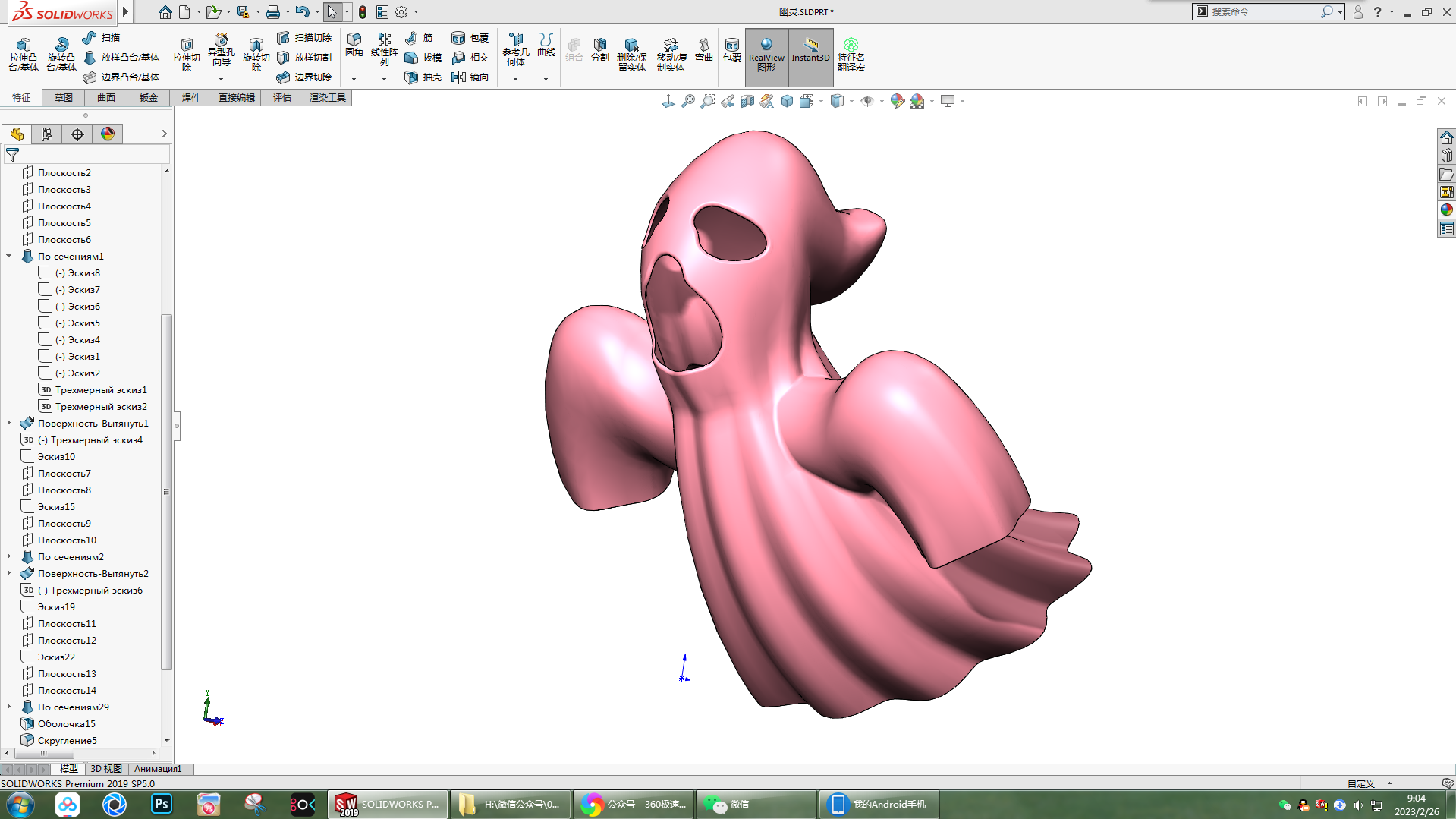Open the Edit Appearance color ball icon

tap(898, 101)
